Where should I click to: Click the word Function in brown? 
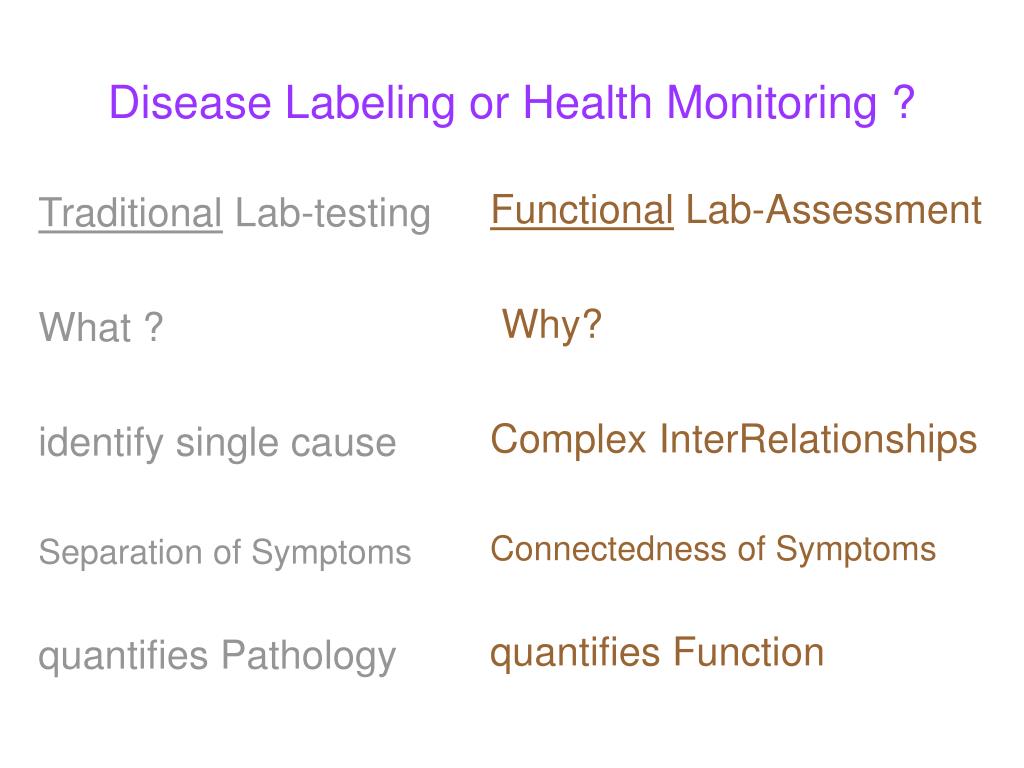point(748,652)
